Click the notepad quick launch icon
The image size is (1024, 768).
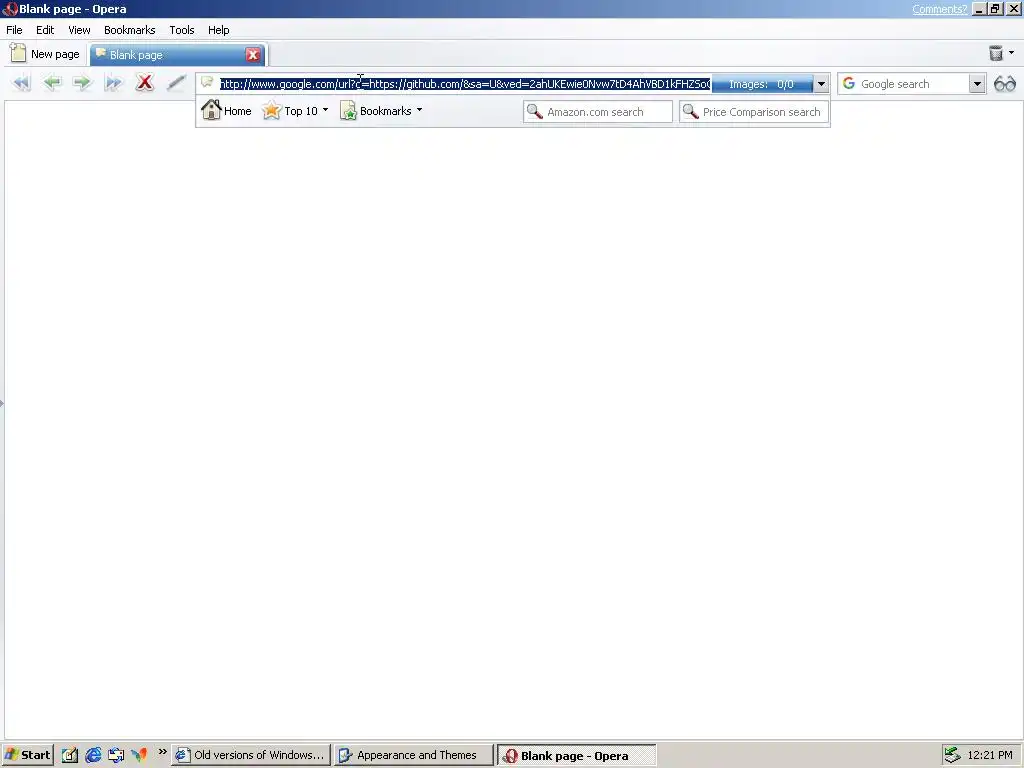point(70,756)
